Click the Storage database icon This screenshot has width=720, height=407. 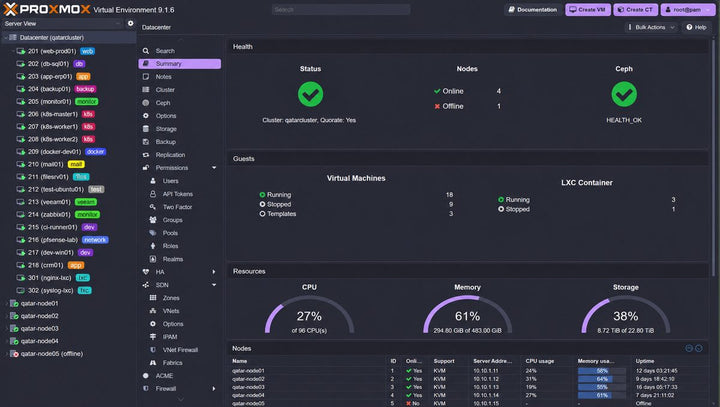click(146, 129)
